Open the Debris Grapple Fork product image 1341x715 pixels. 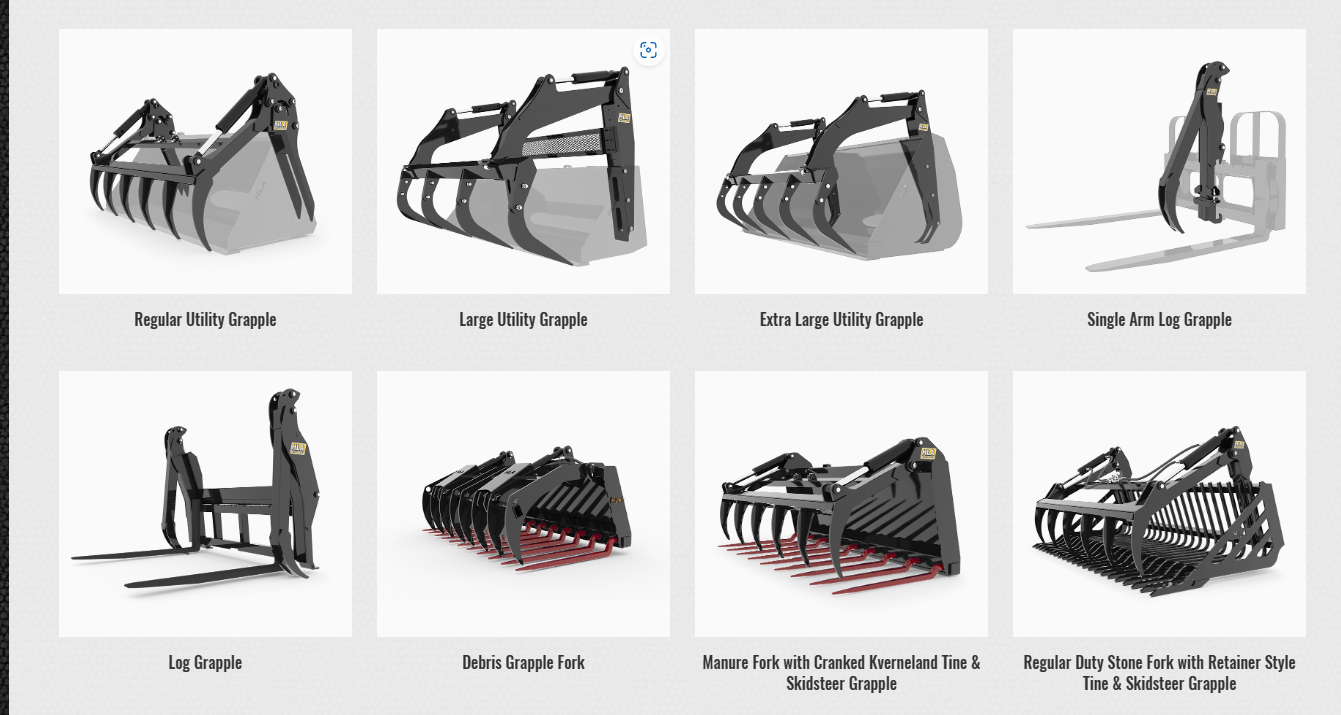coord(523,504)
